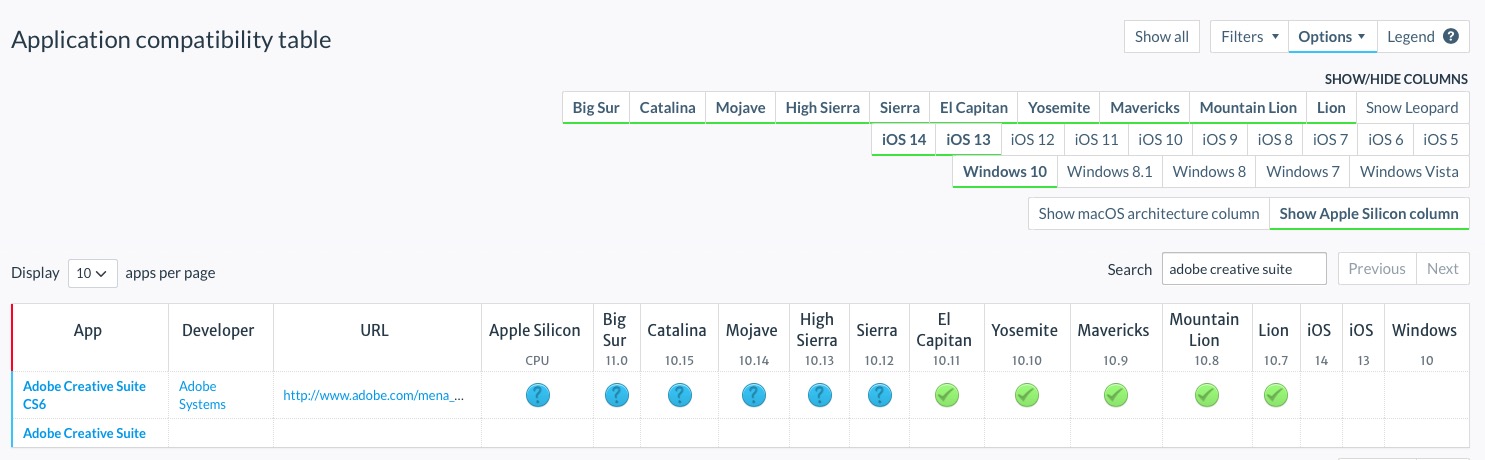The height and width of the screenshot is (460, 1485).
Task: Hide the Windows 10 column
Action: click(1004, 171)
